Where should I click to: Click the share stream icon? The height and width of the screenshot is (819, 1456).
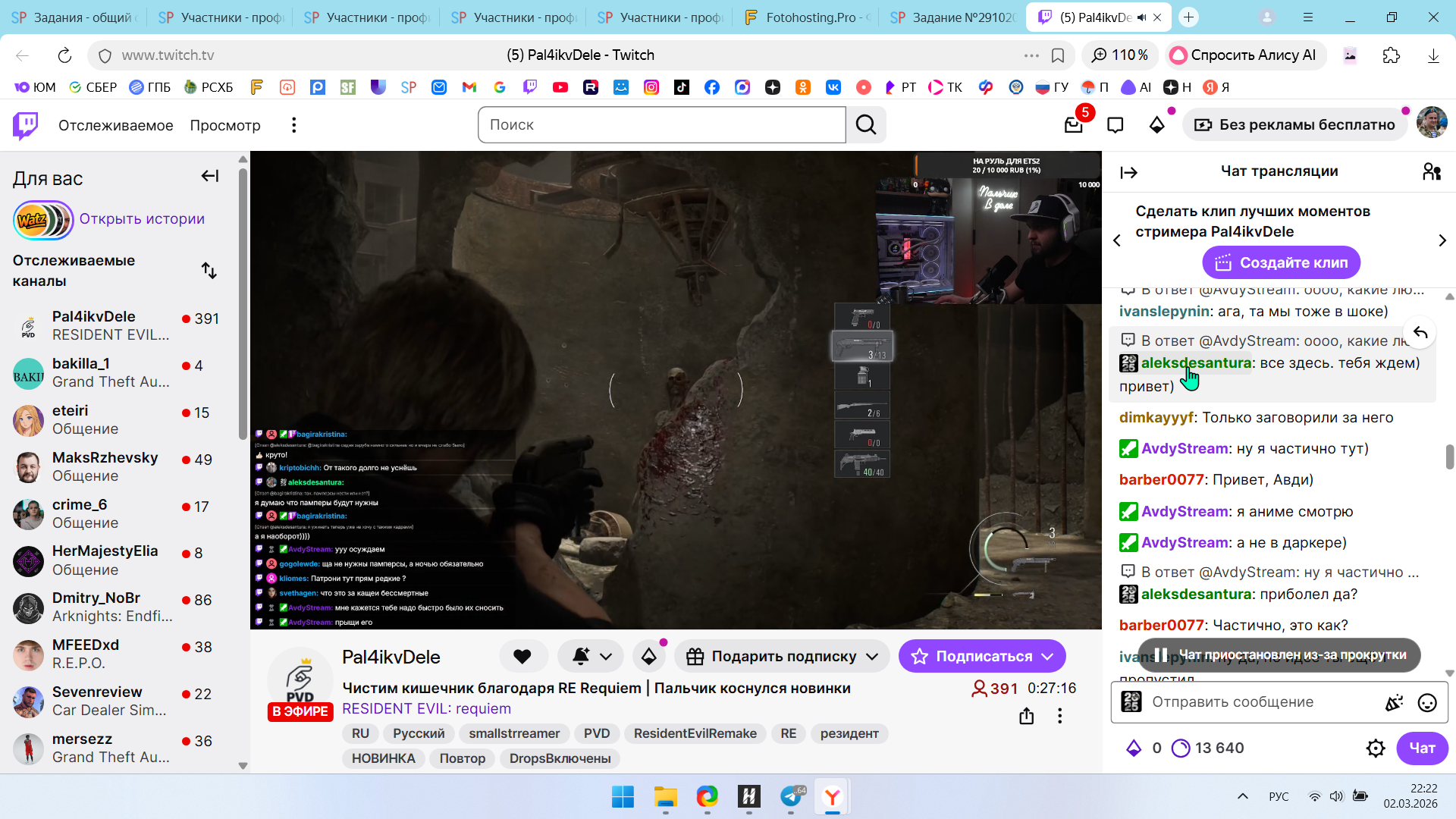[1027, 716]
